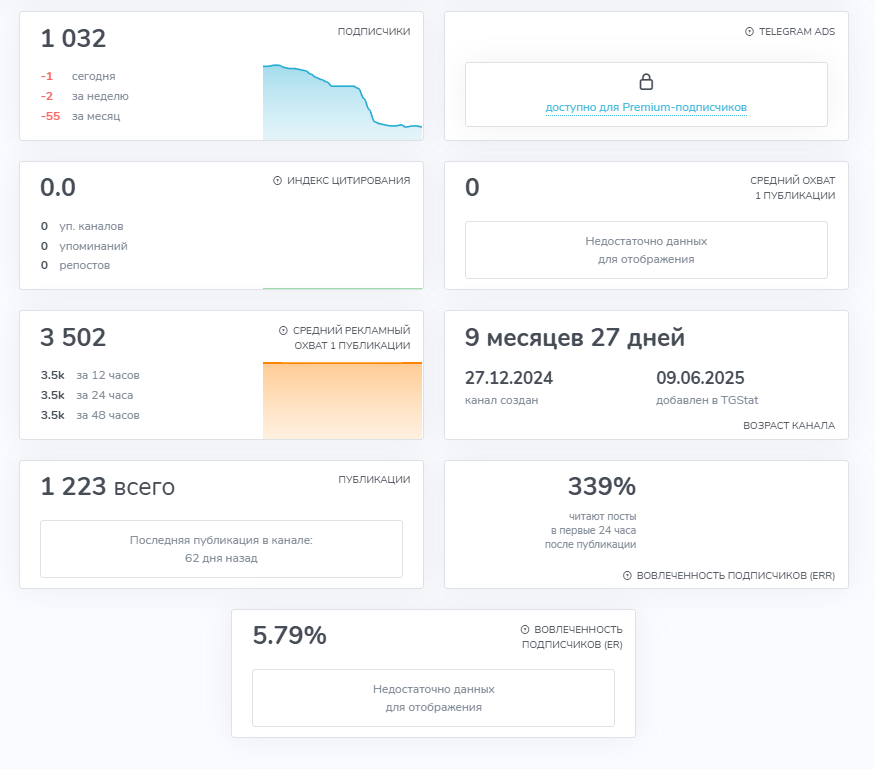
Task: Click the 1 223 всего publications total
Action: [108, 487]
